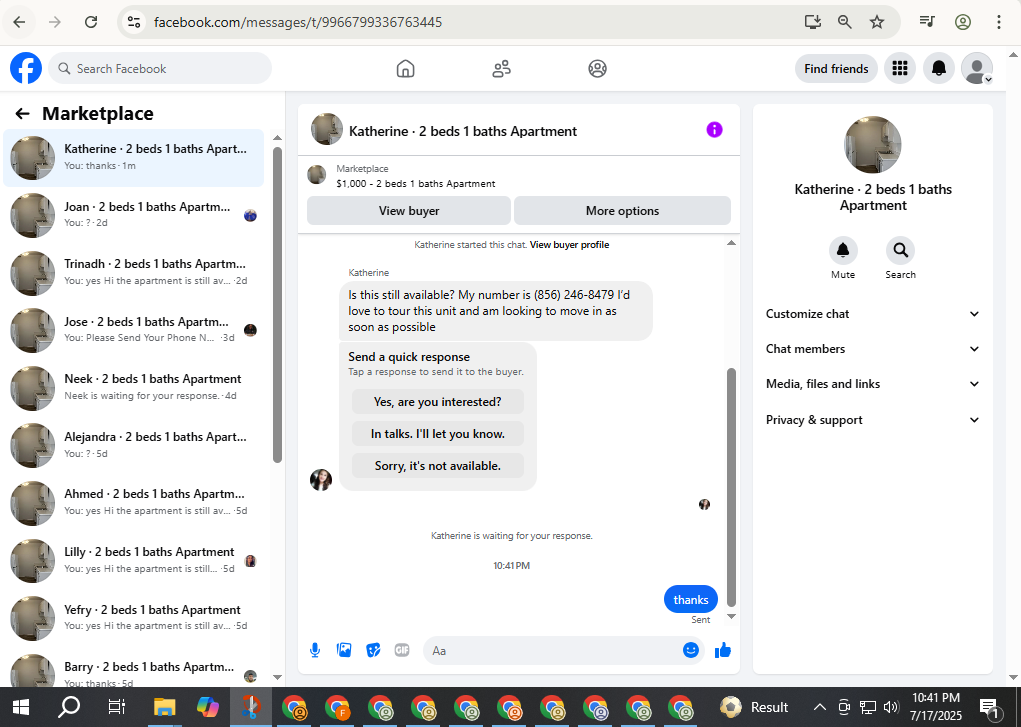Viewport: 1021px width, 727px height.
Task: Open Windows Start menu
Action: coord(21,707)
